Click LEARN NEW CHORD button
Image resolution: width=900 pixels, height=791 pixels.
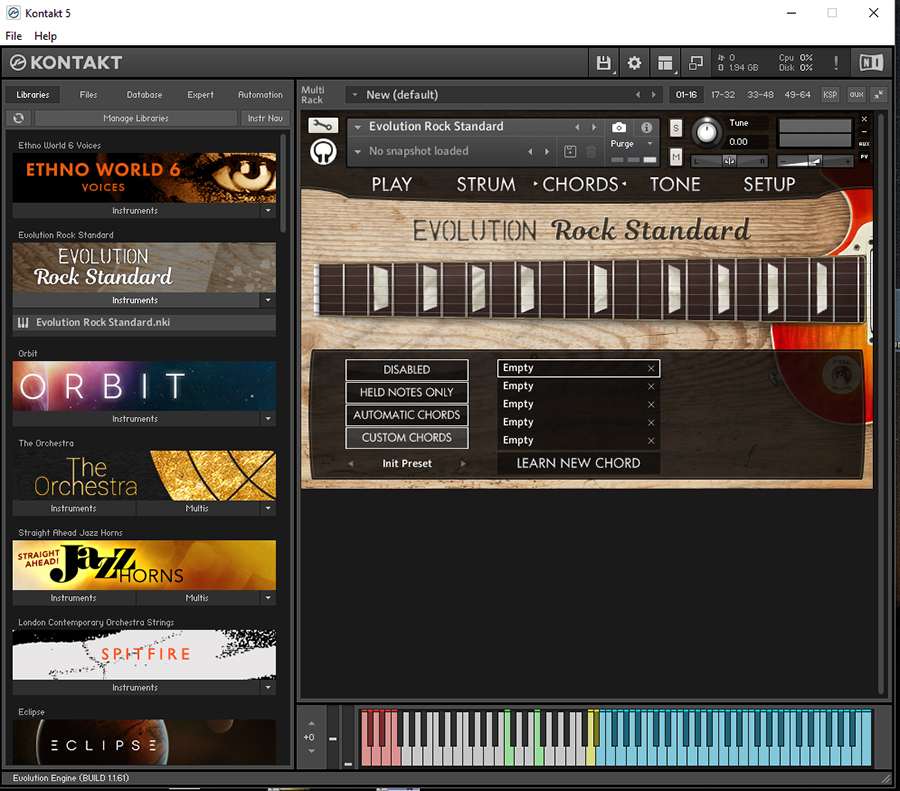tap(579, 463)
